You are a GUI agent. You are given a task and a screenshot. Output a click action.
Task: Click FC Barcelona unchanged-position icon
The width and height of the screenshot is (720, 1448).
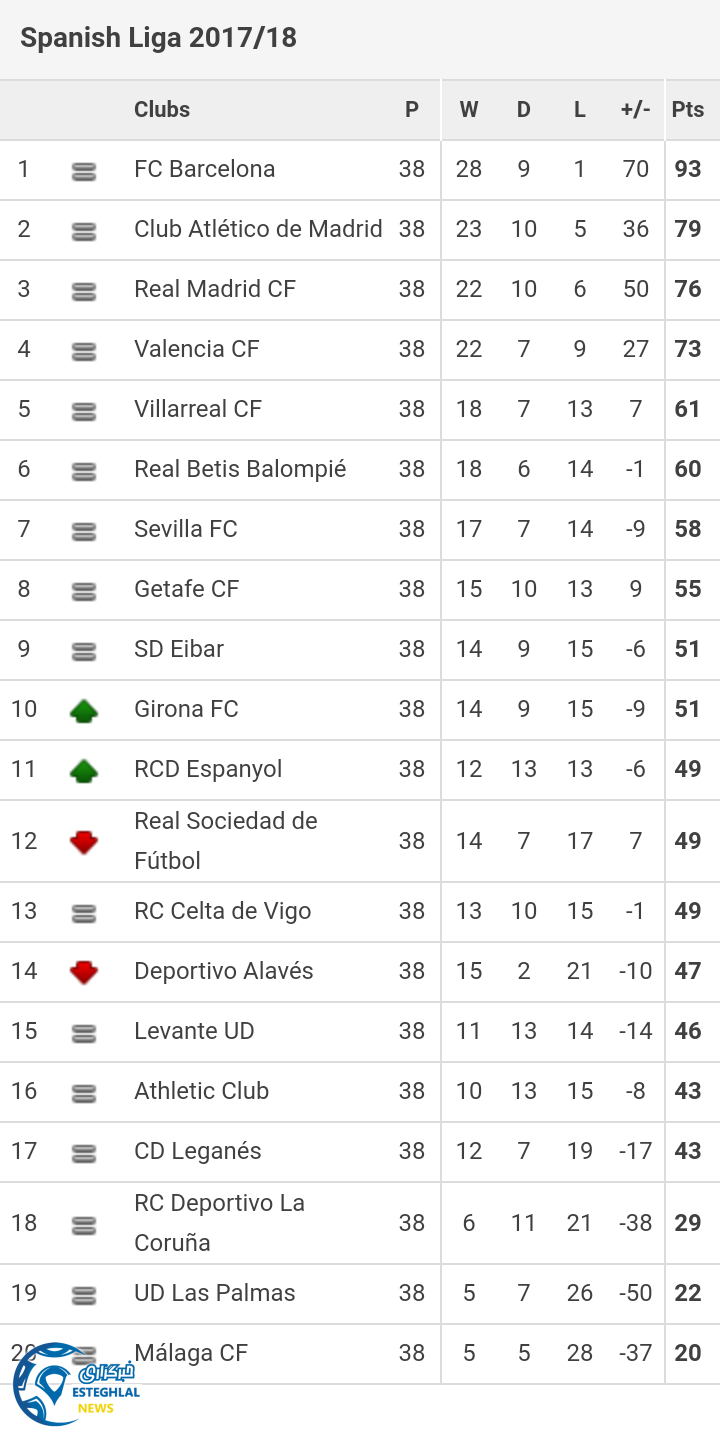(x=84, y=172)
